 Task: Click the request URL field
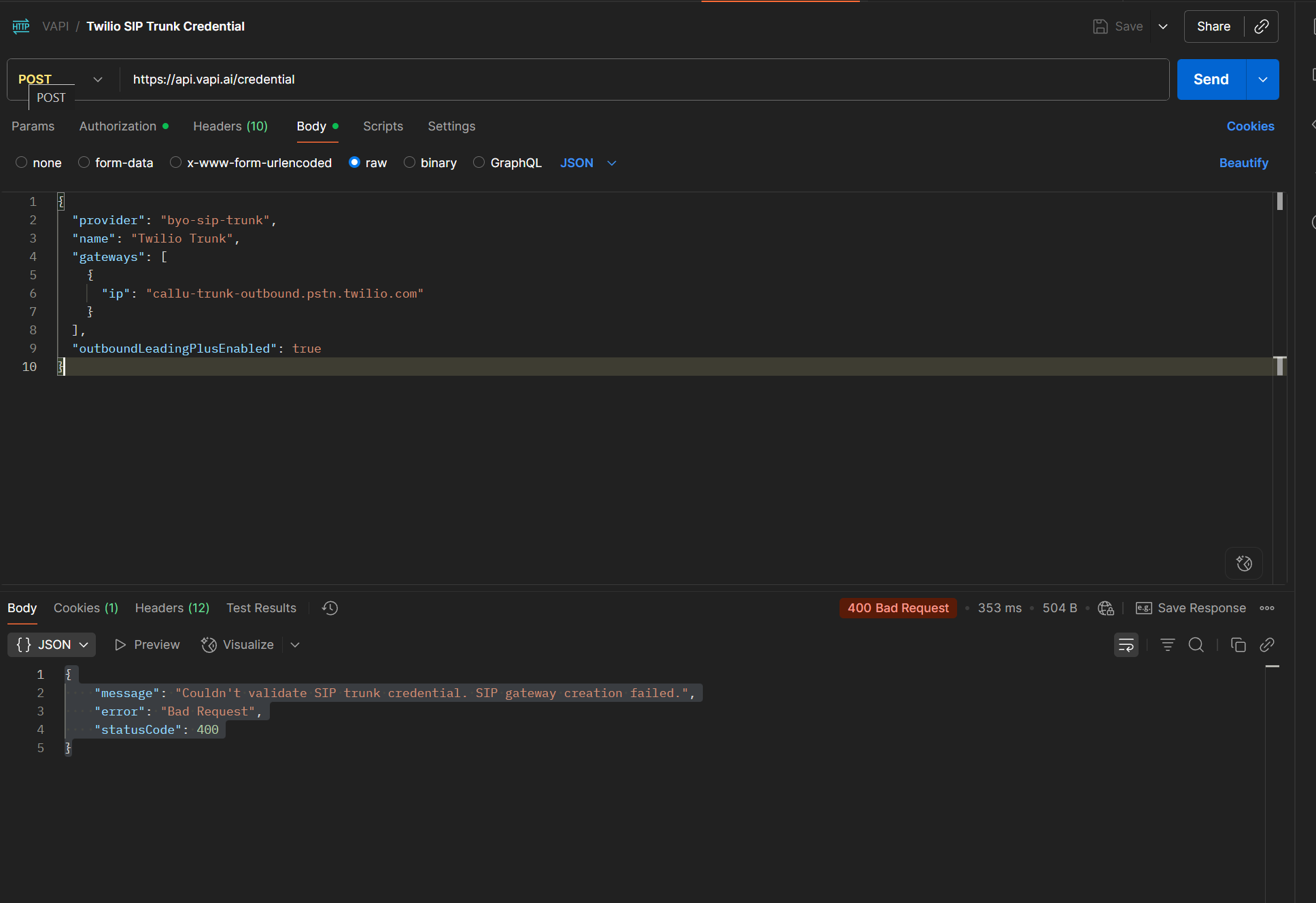click(644, 79)
